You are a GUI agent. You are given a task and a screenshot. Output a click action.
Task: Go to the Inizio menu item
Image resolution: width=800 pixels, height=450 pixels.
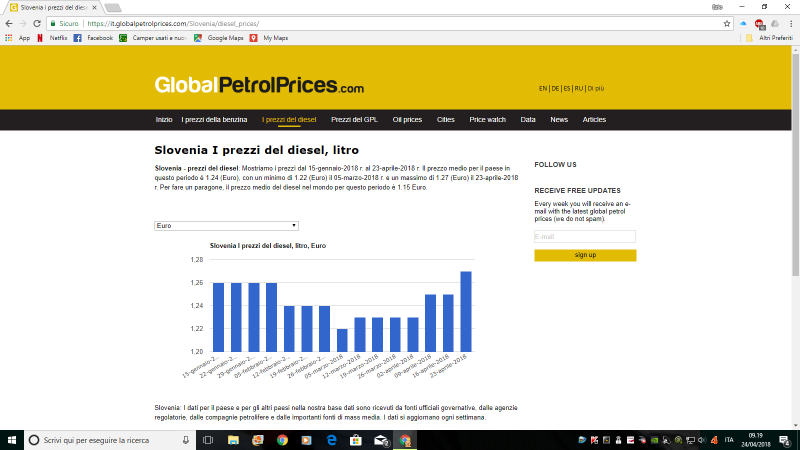pyautogui.click(x=164, y=119)
